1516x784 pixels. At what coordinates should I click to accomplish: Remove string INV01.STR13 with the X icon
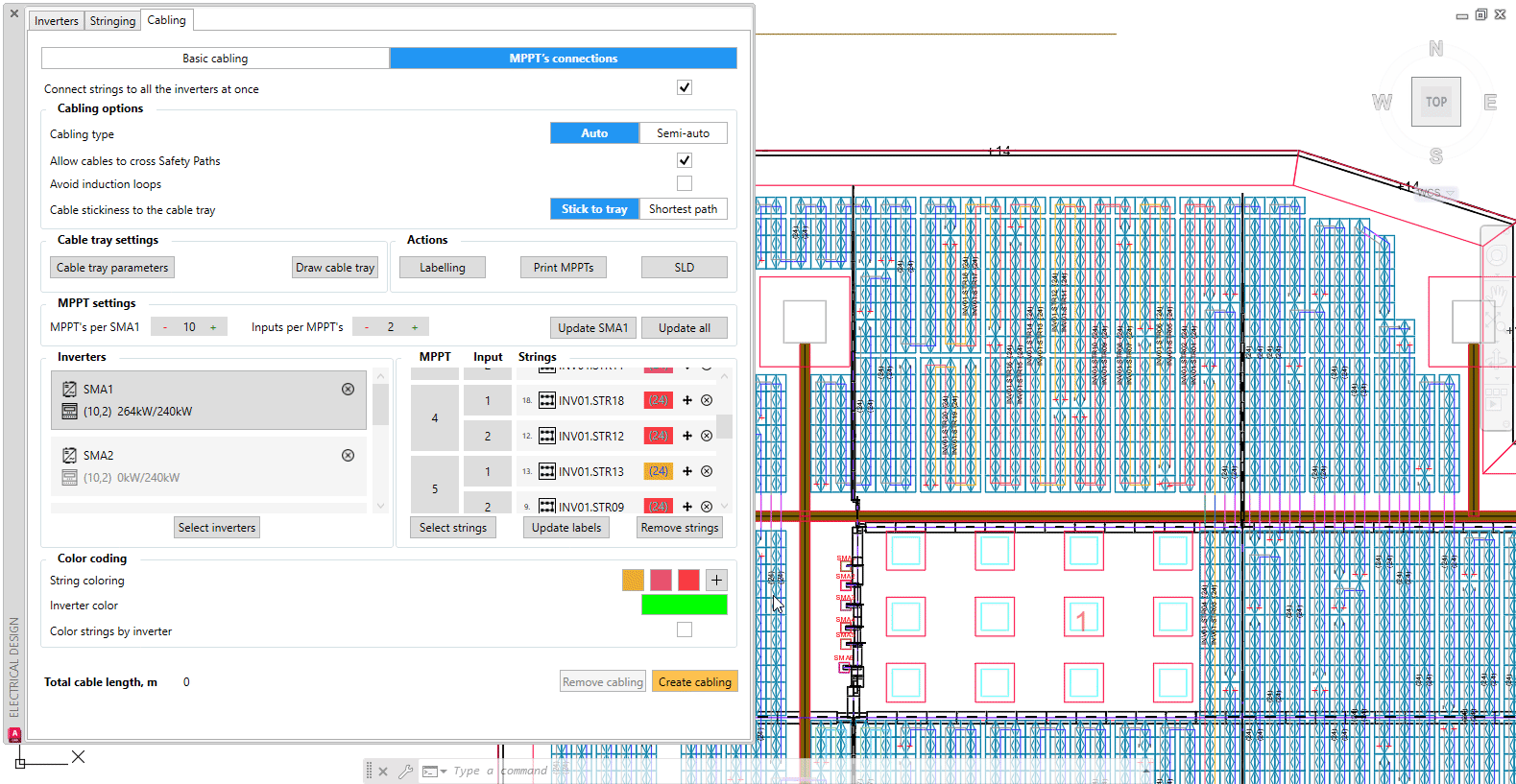click(707, 471)
